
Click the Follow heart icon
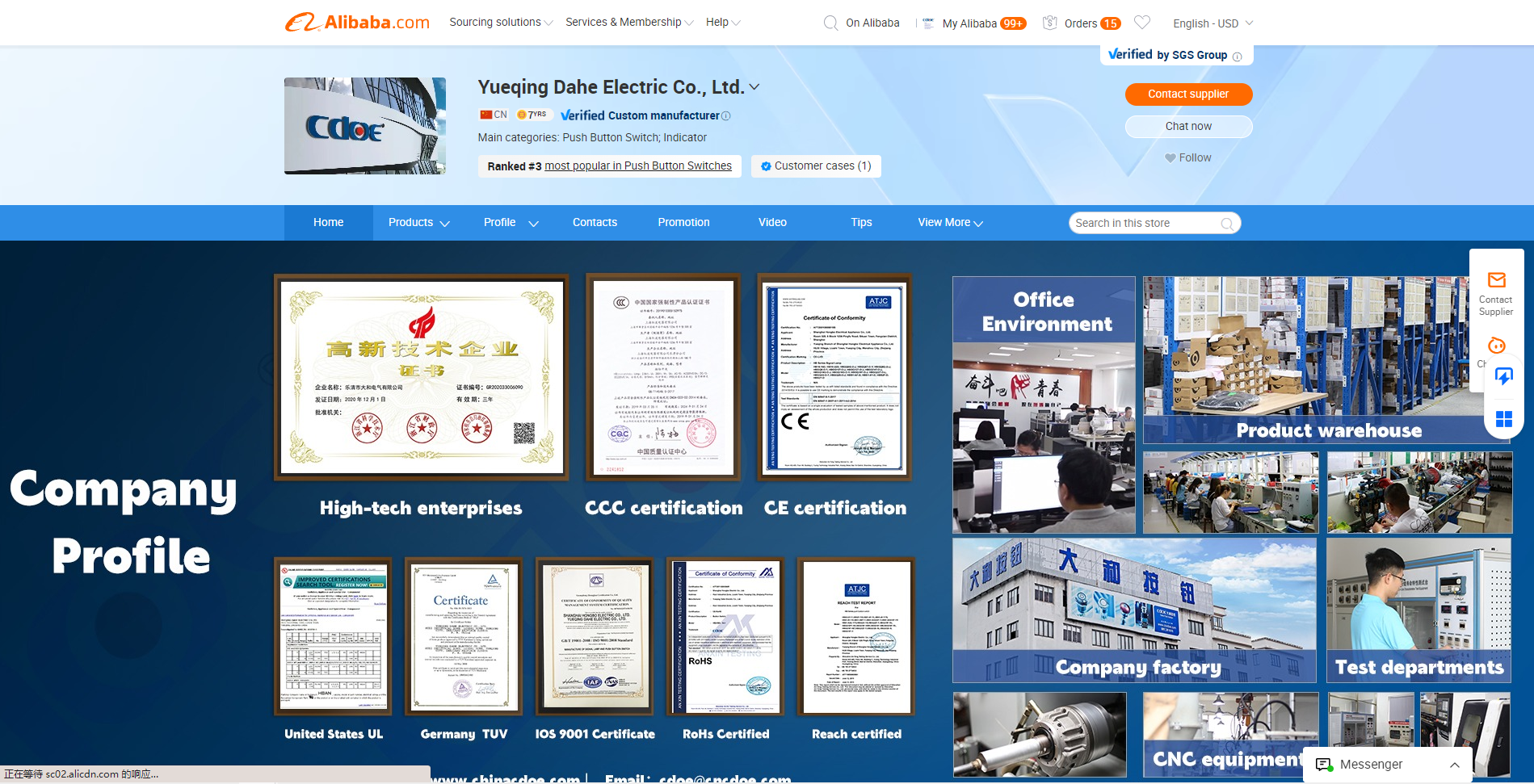[1170, 158]
